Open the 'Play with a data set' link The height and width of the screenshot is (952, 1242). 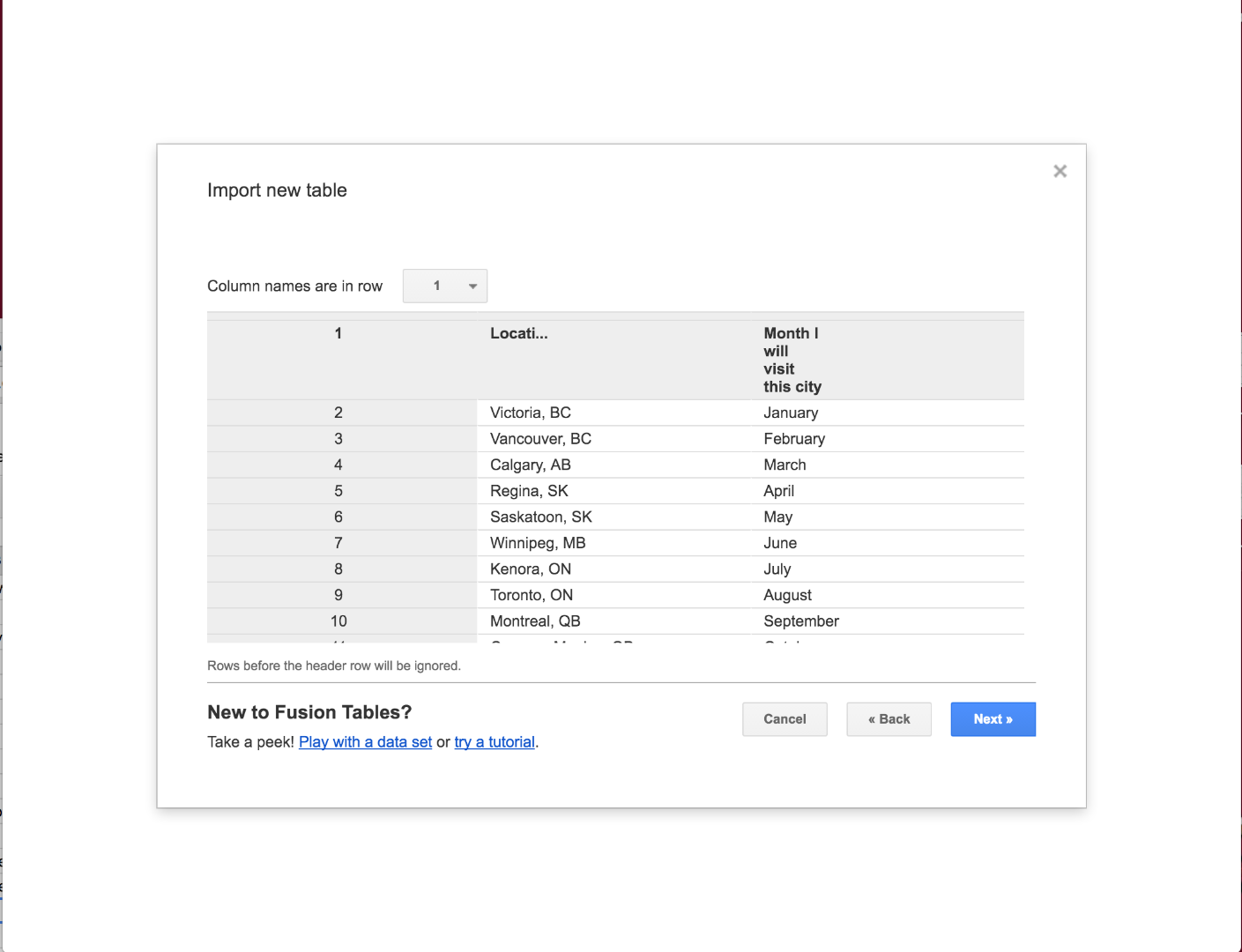[x=365, y=741]
